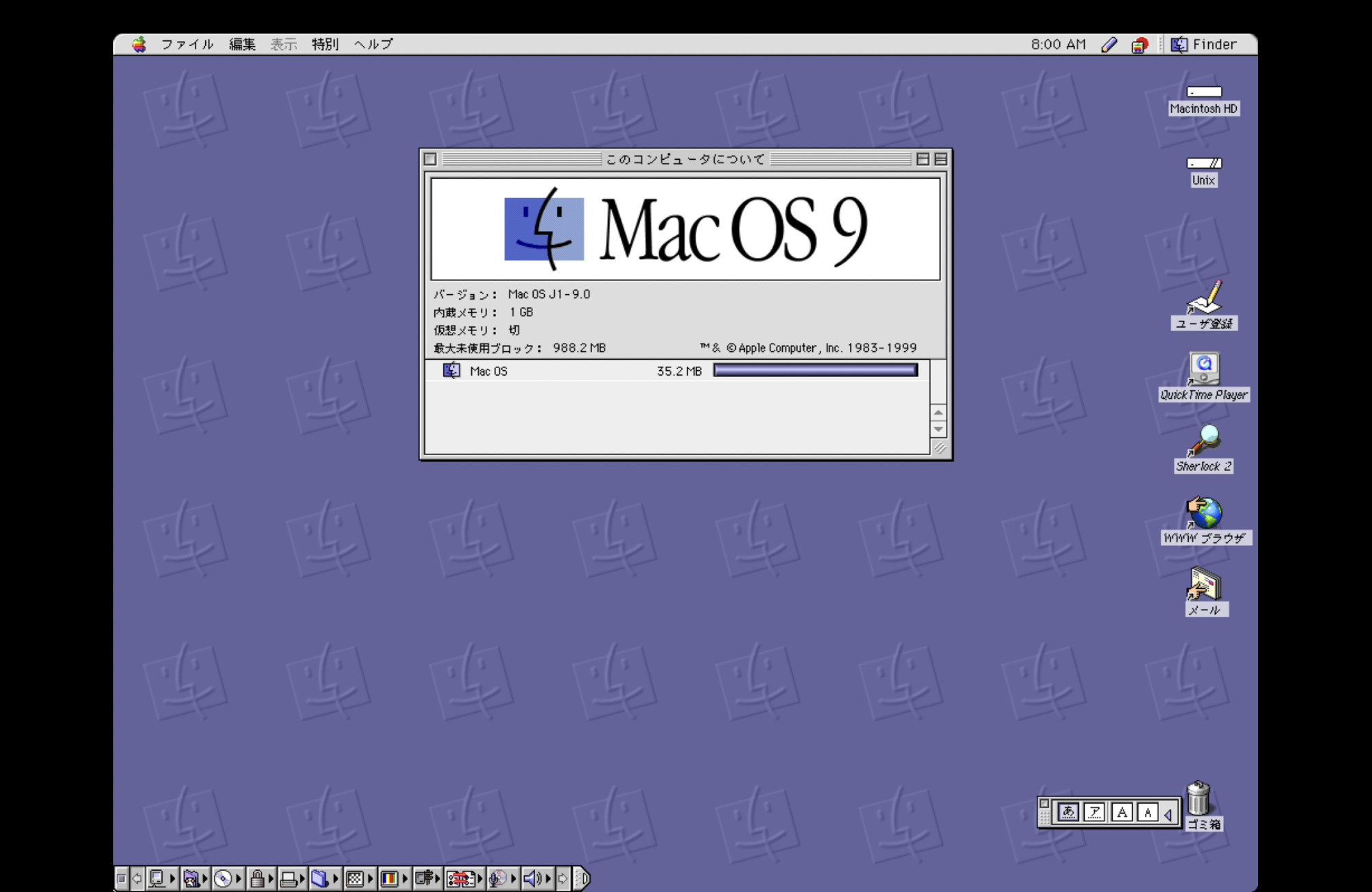Screen dimensions: 1372x892
Task: Open the Finder application menu
Action: tap(1203, 45)
